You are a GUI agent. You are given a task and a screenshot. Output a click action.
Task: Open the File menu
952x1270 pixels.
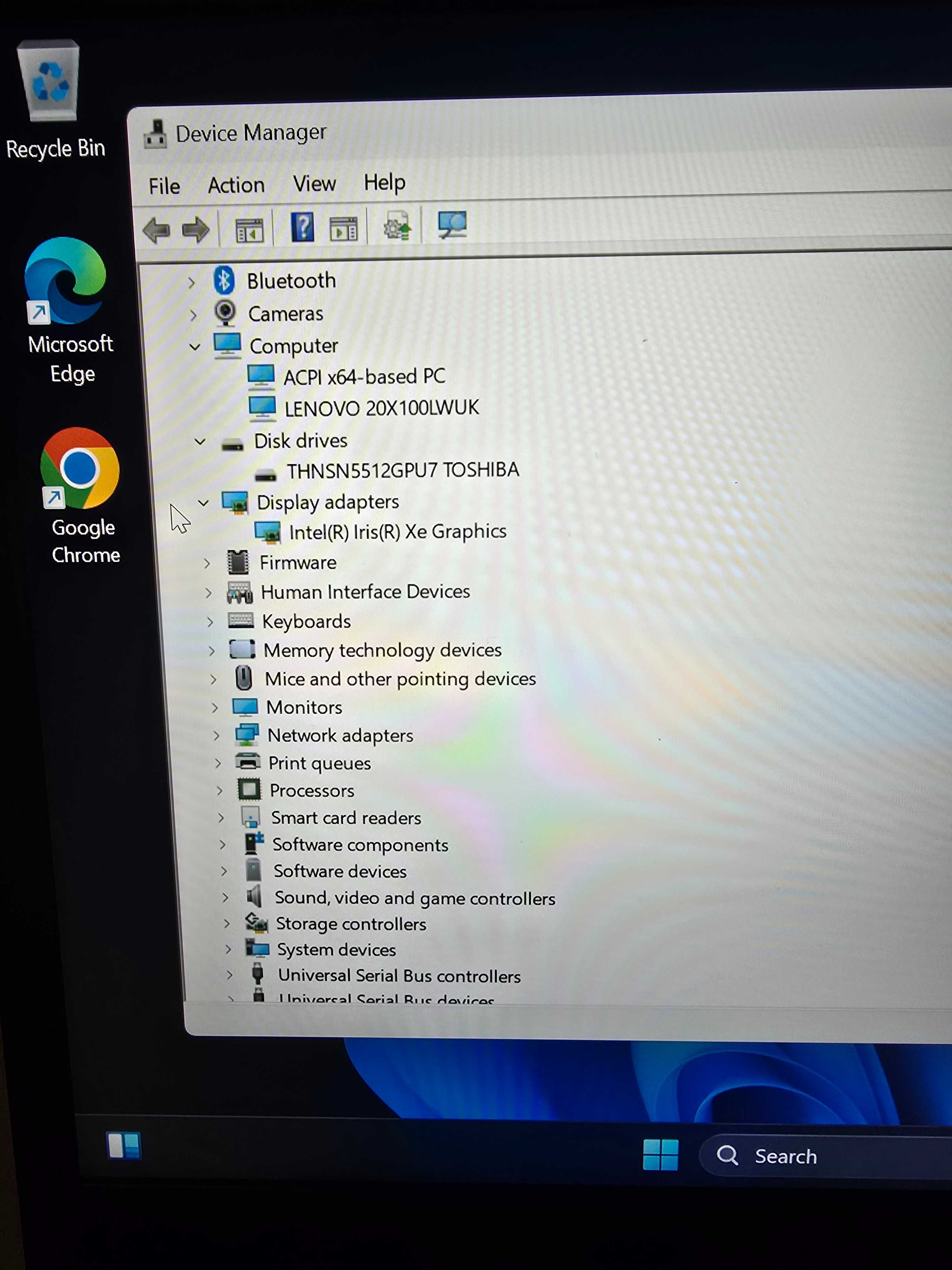[x=164, y=186]
